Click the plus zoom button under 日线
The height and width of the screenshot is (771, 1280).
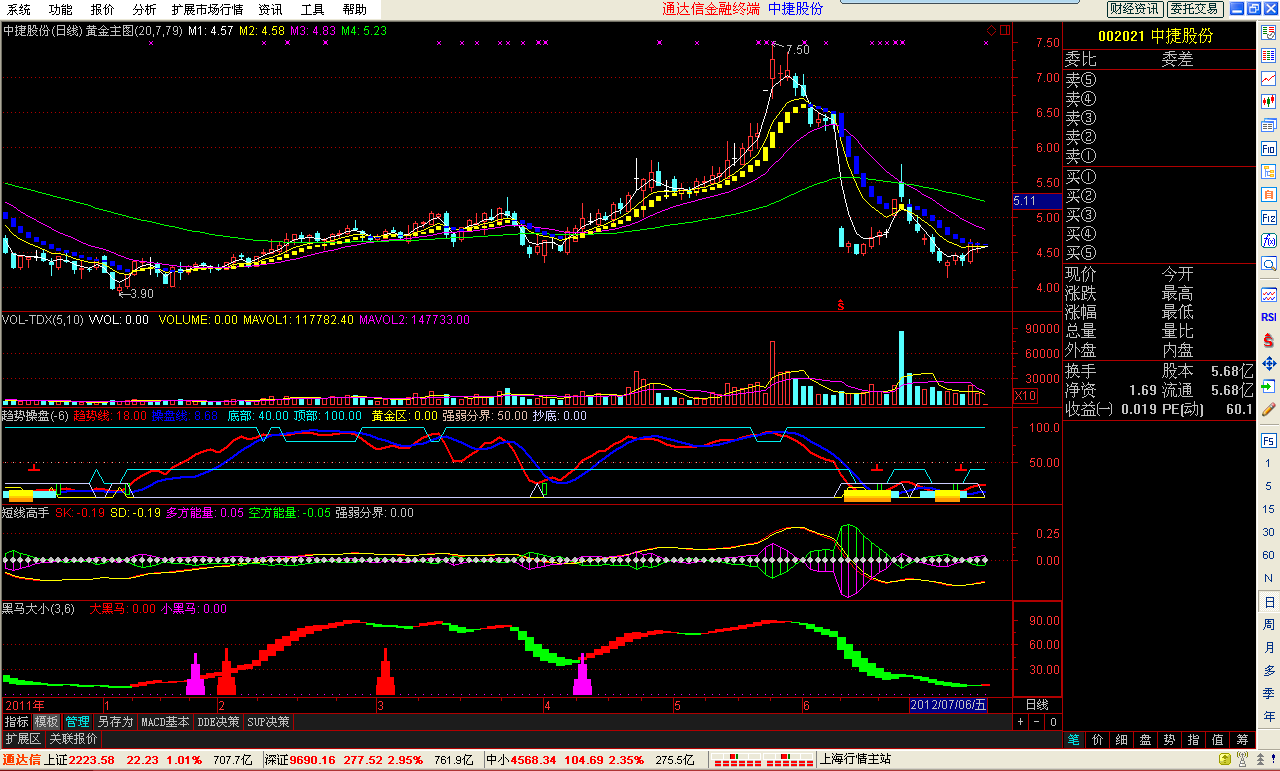coord(1021,721)
